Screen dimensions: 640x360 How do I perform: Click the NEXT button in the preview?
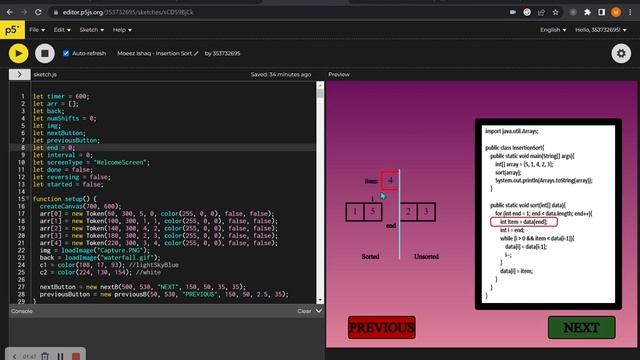(x=582, y=327)
